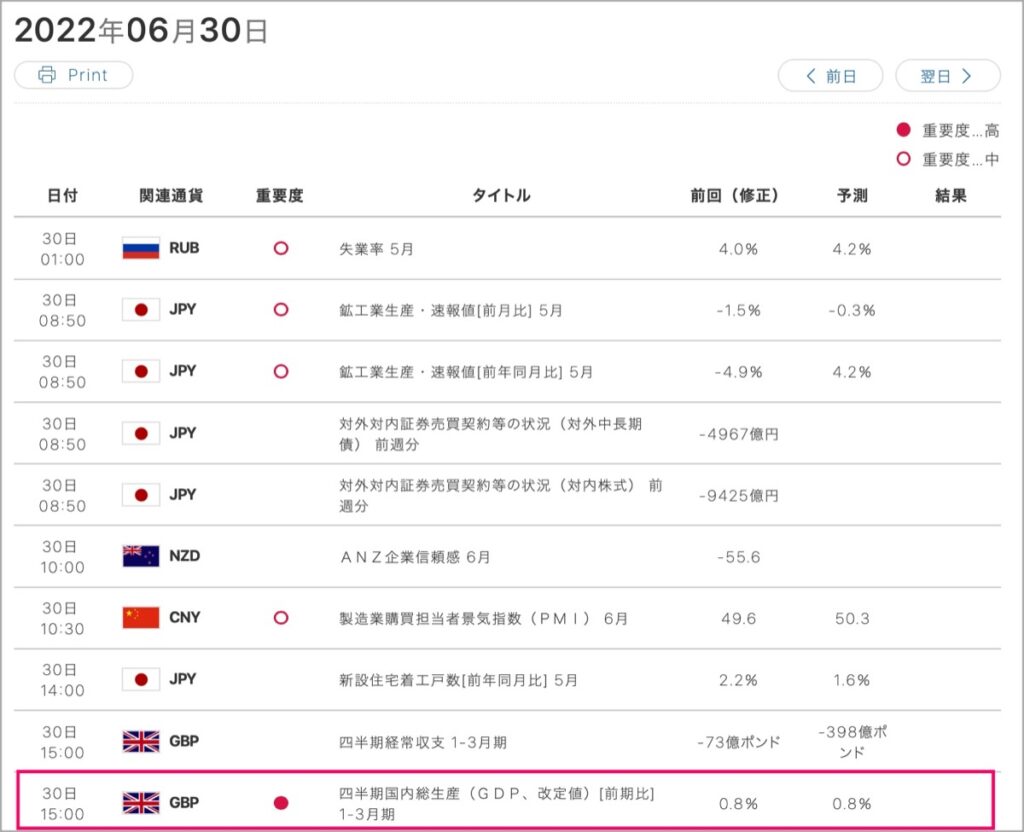Click the 30日 10:30 date cell
Viewport: 1024px width, 832px height.
(x=62, y=618)
